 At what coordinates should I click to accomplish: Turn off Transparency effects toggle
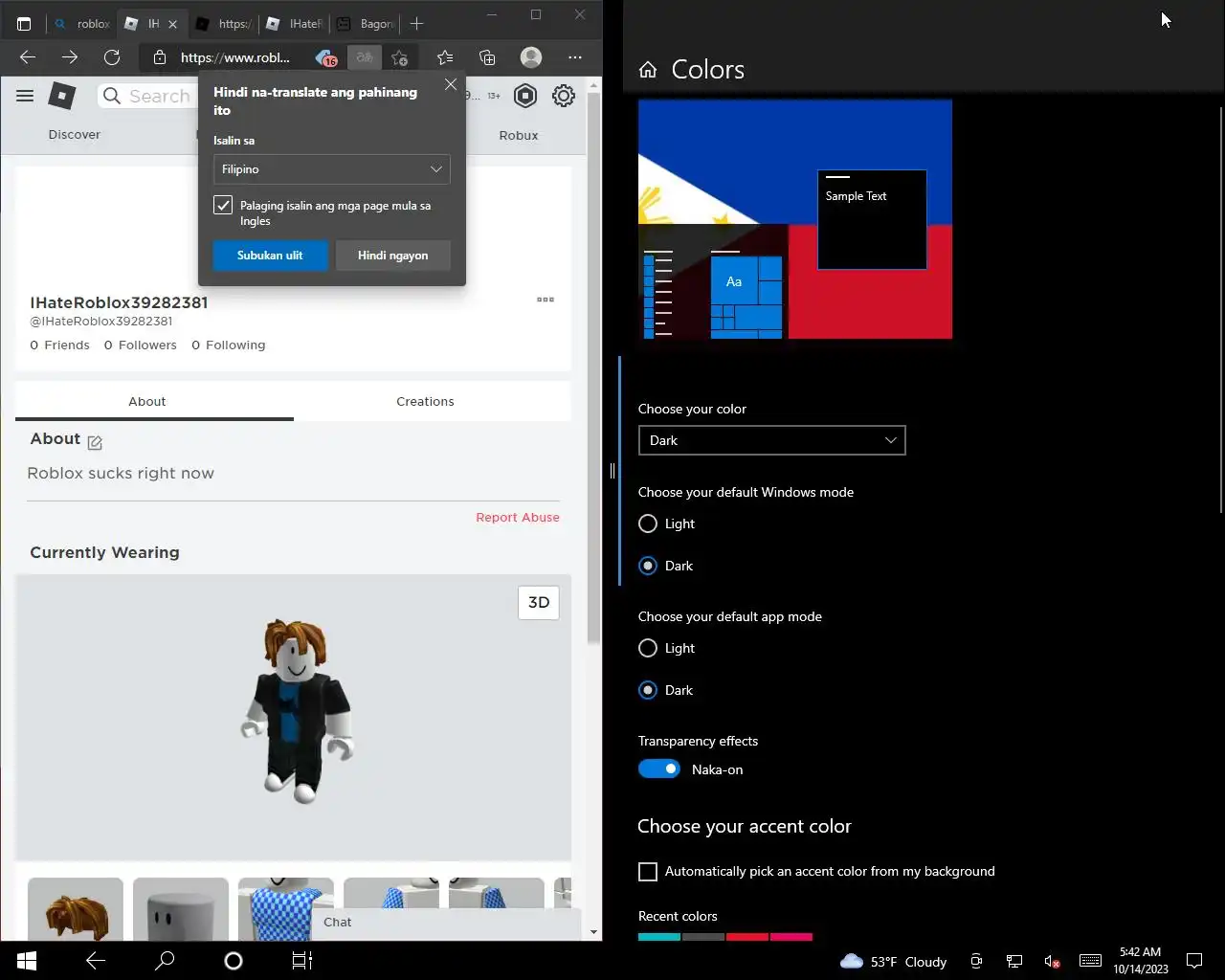(659, 769)
